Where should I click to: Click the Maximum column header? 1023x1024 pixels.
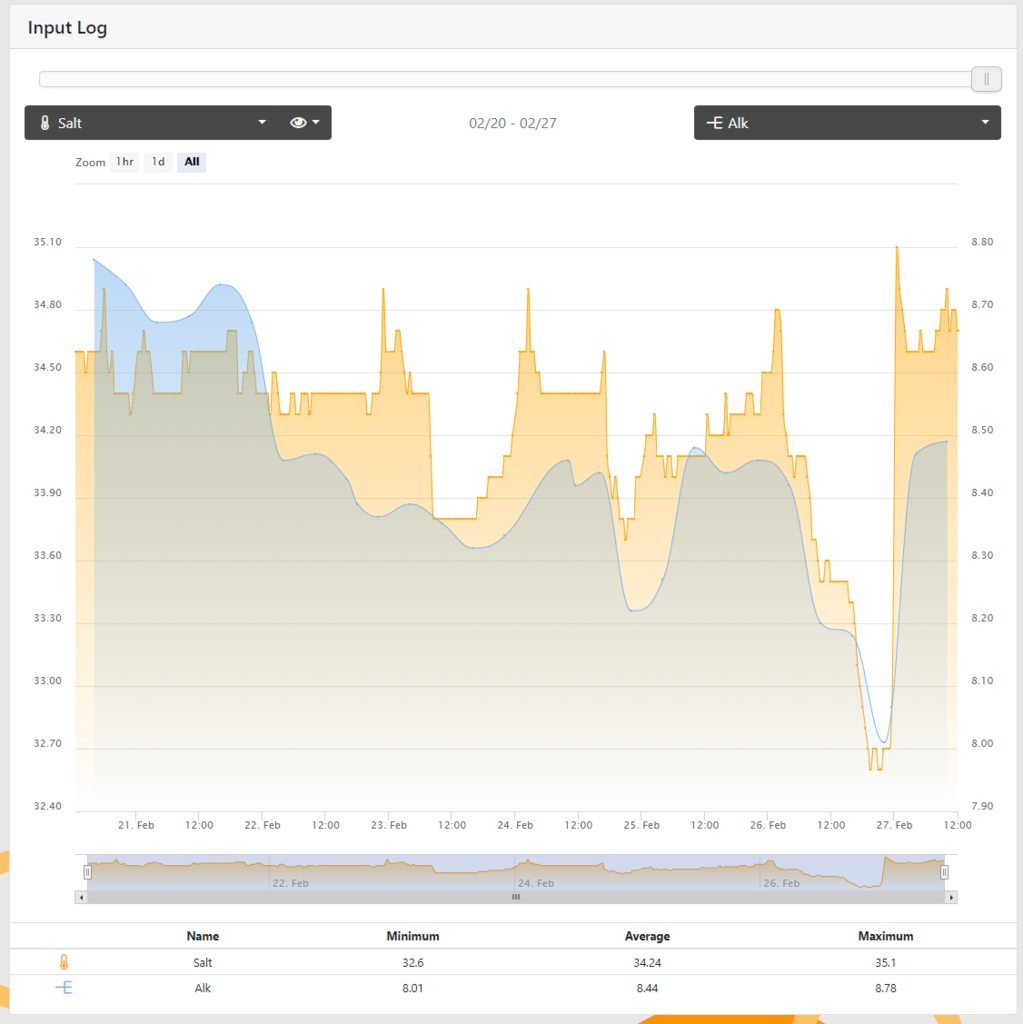(885, 936)
